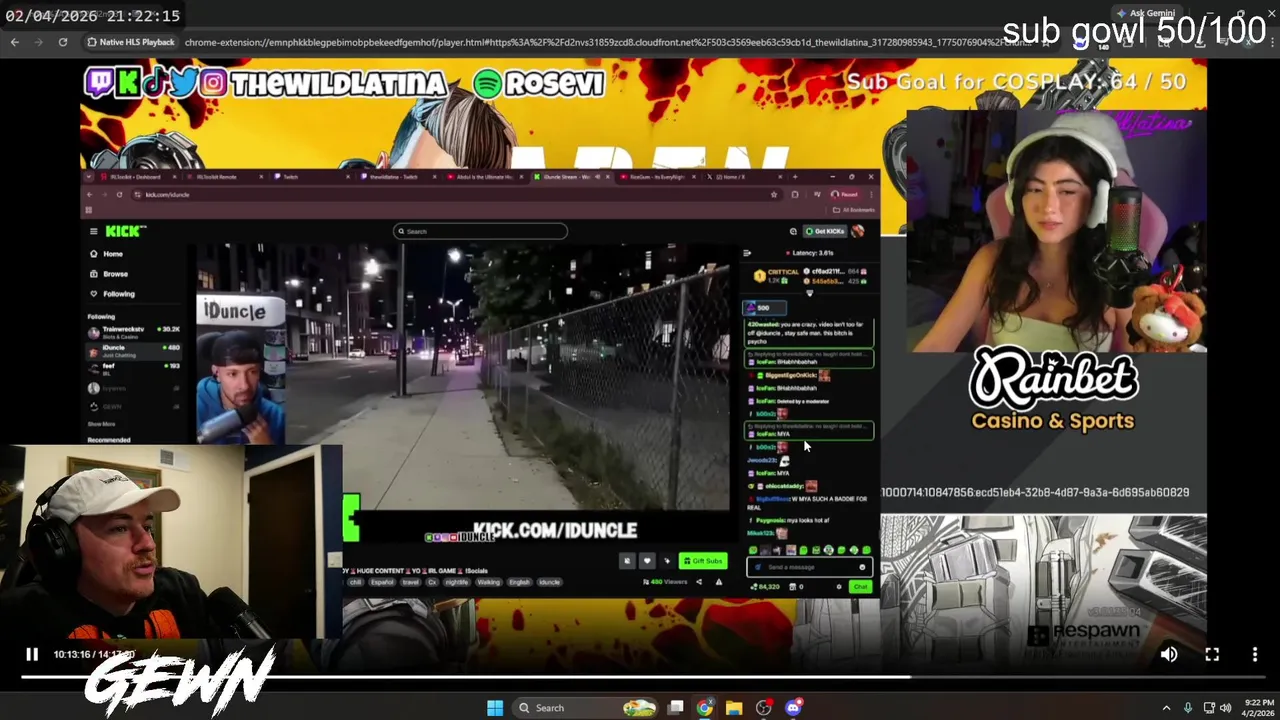Open the network status tray icon
This screenshot has height=720, width=1280.
click(1209, 708)
